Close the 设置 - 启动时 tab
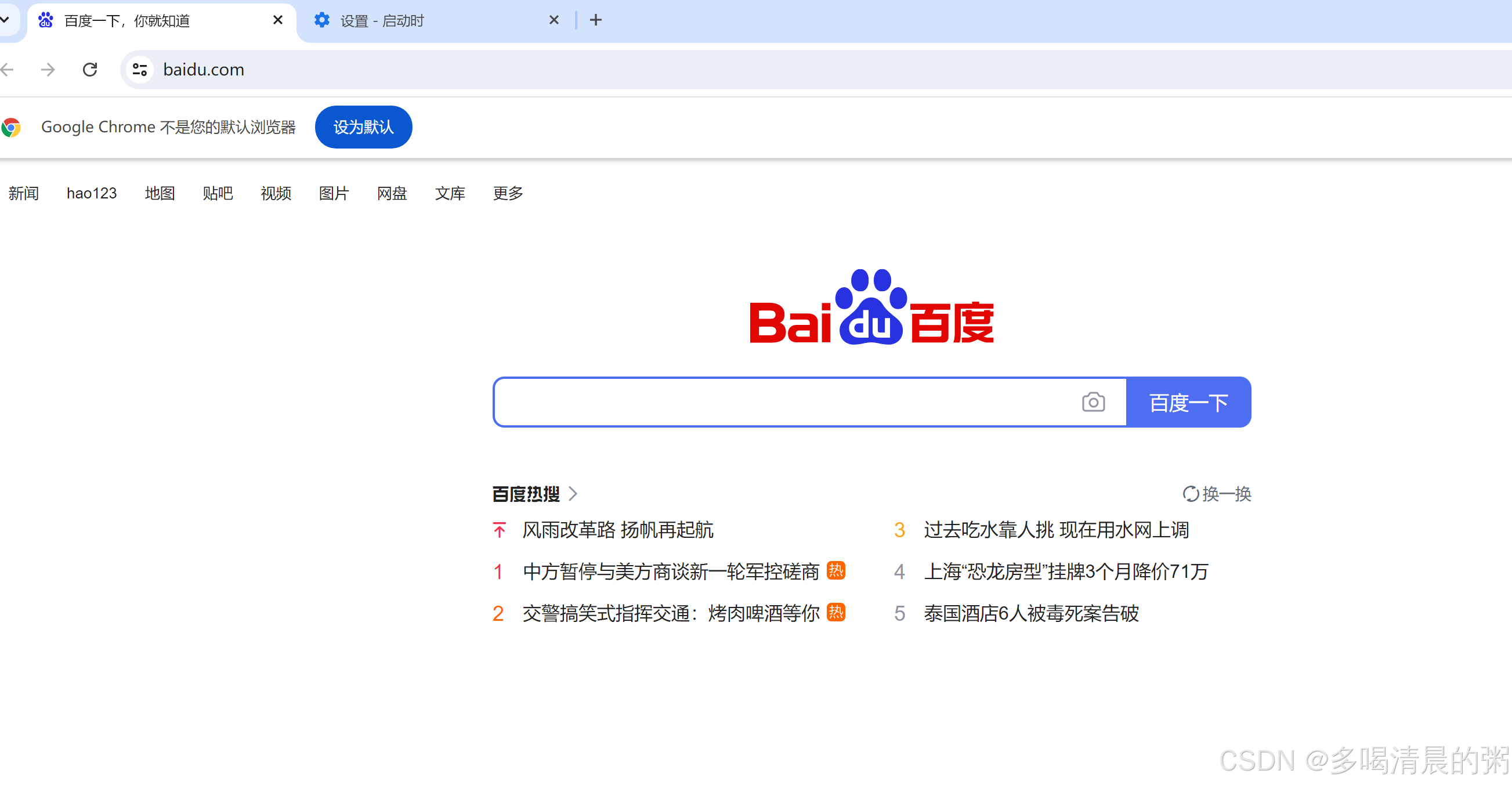 pos(554,20)
